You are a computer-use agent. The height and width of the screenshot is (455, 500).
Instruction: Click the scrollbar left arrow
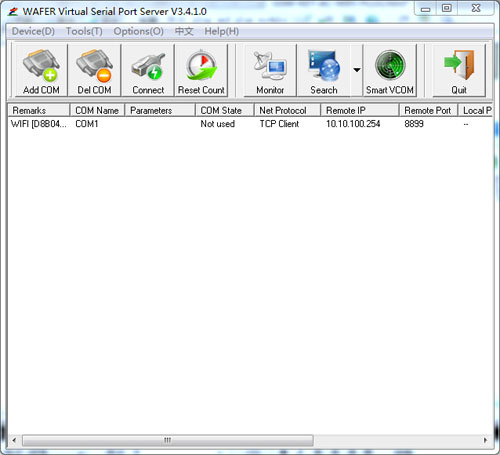pos(14,440)
